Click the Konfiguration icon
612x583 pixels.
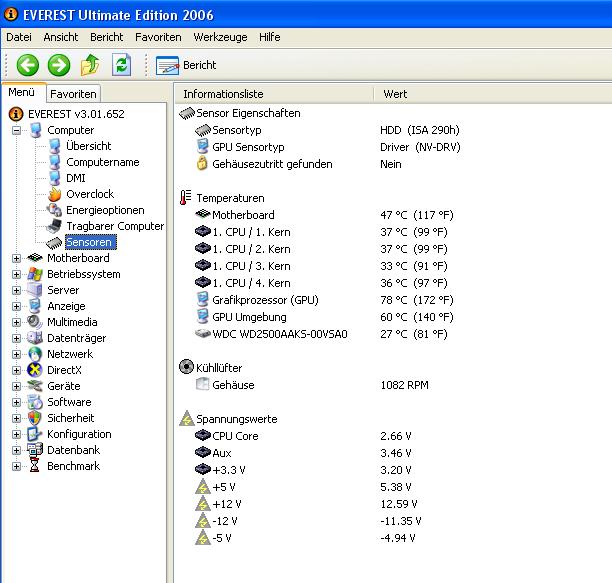[35, 434]
